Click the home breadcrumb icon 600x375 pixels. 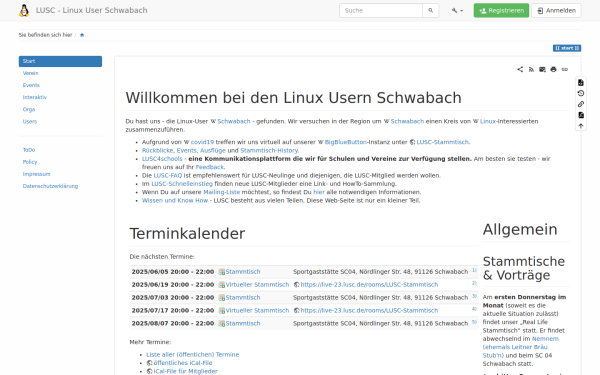(82, 35)
